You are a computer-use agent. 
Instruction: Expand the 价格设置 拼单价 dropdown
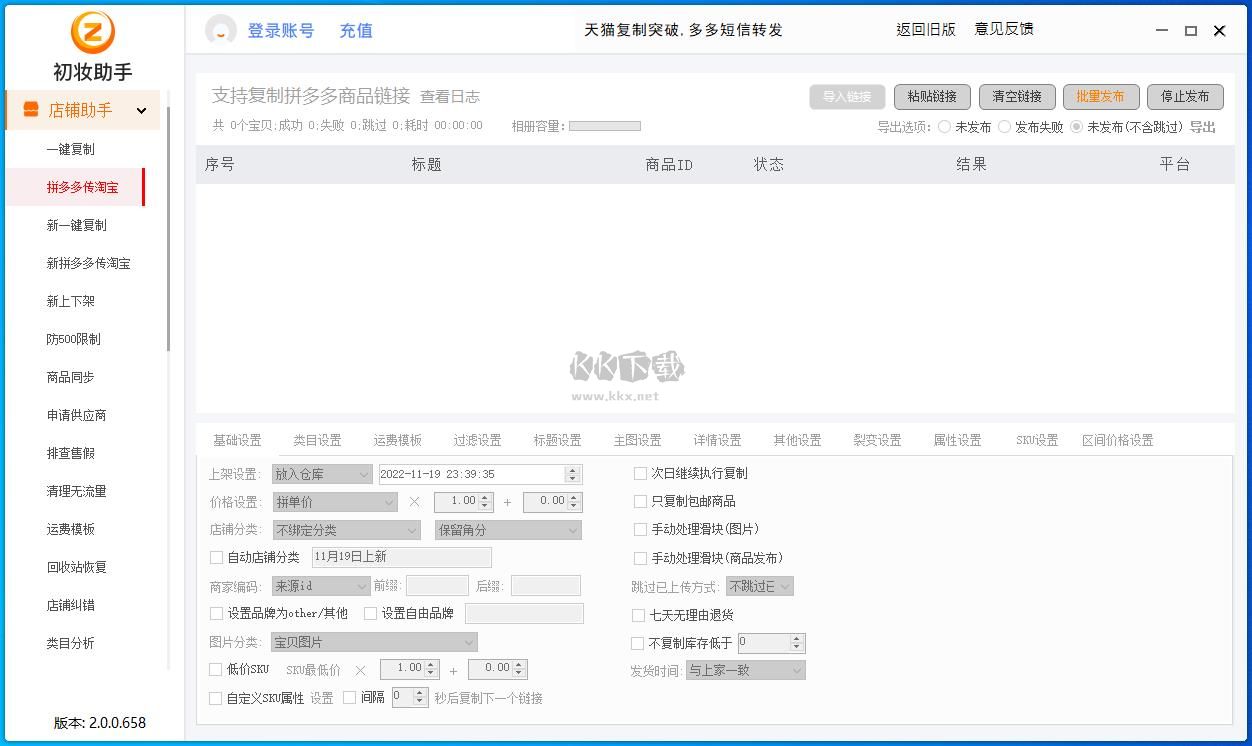coord(335,502)
